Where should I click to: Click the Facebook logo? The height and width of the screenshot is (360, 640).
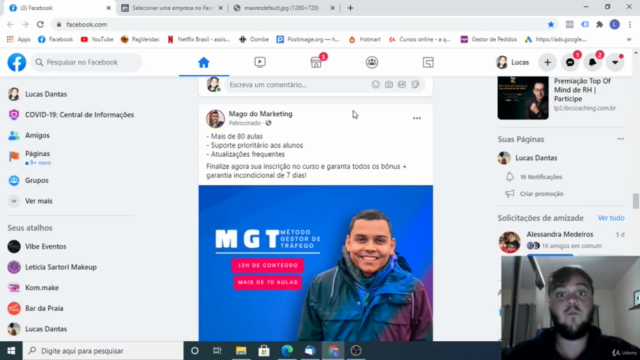coord(17,62)
